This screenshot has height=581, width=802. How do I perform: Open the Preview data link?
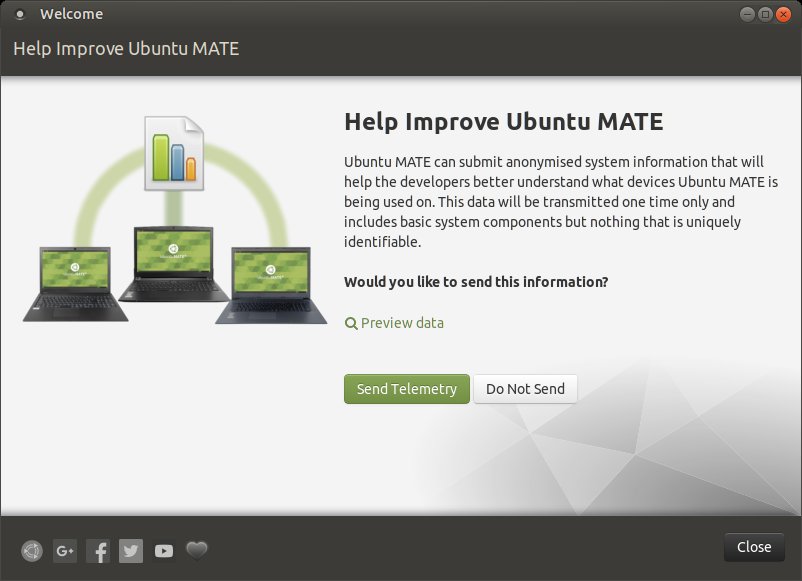[394, 323]
